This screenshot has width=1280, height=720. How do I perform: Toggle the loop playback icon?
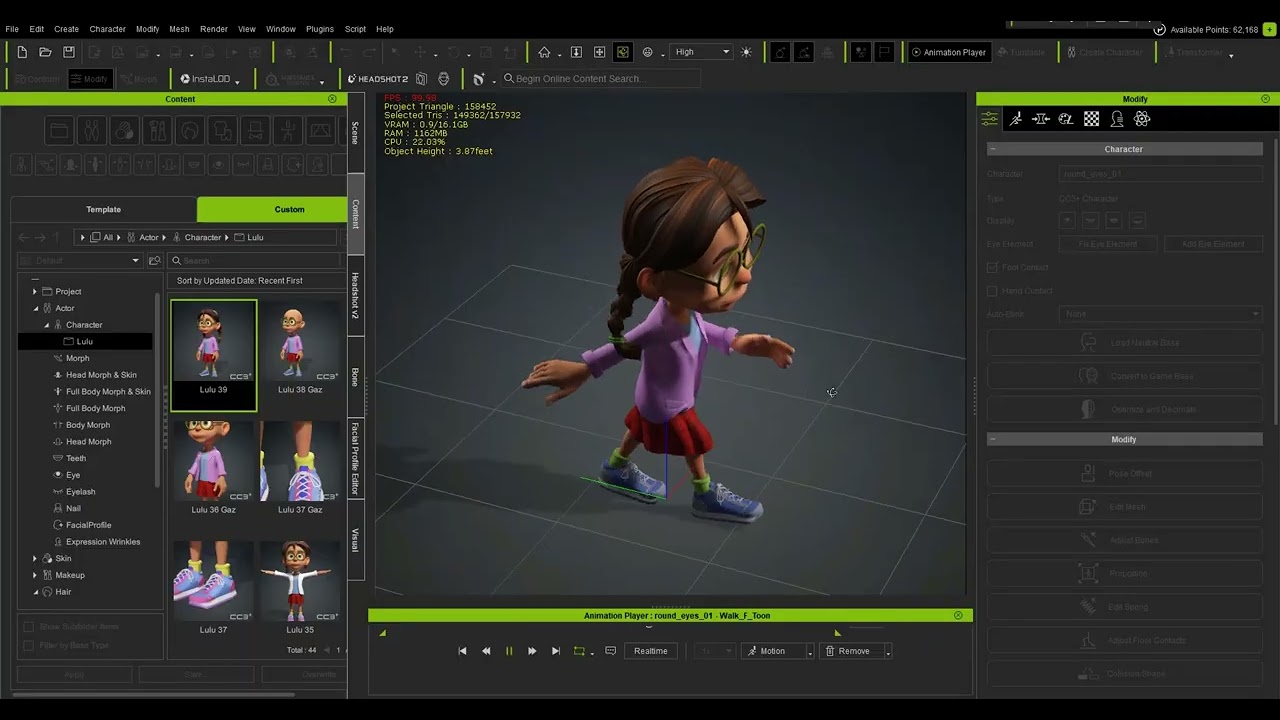(579, 651)
